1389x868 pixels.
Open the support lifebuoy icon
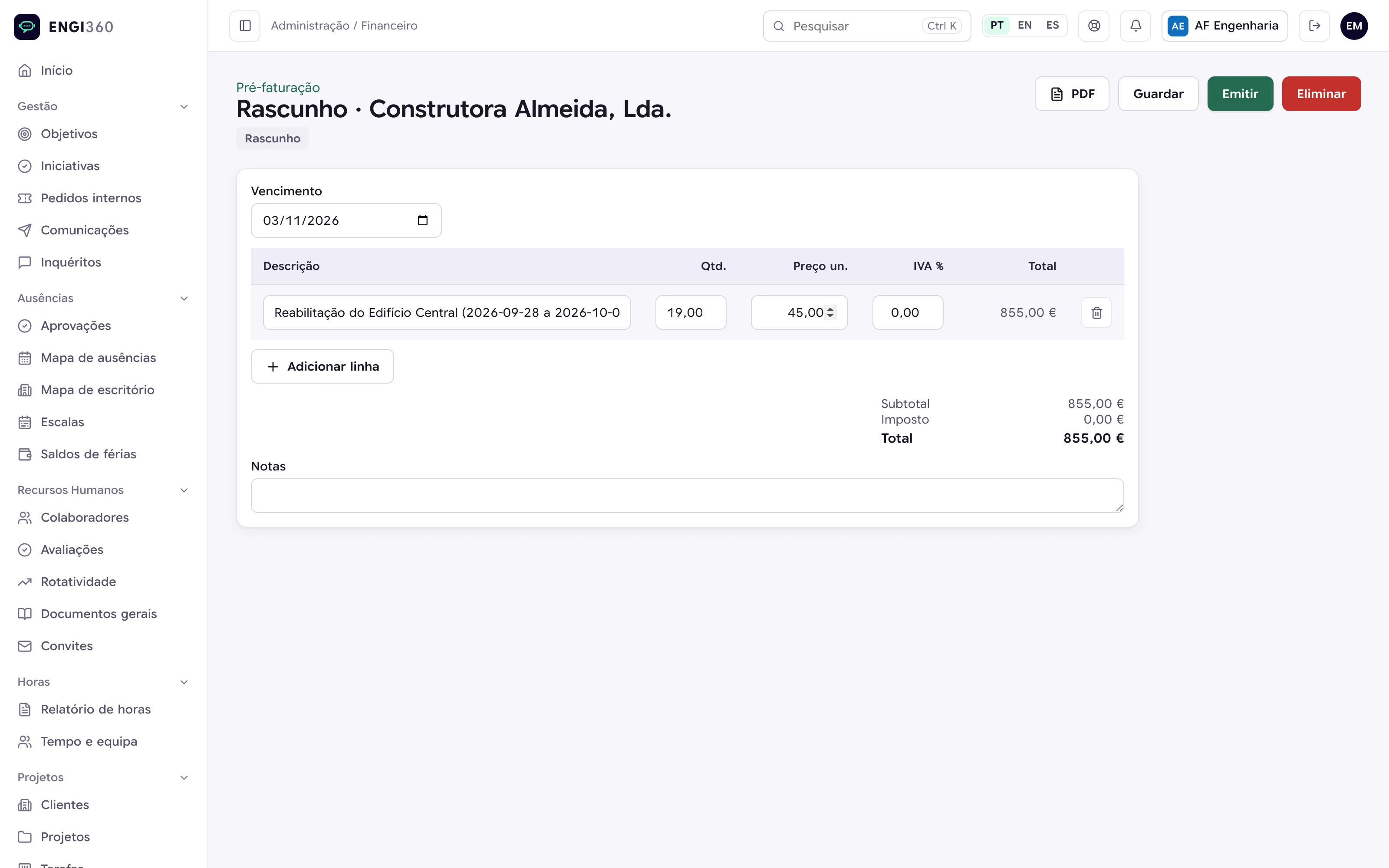(x=1094, y=26)
